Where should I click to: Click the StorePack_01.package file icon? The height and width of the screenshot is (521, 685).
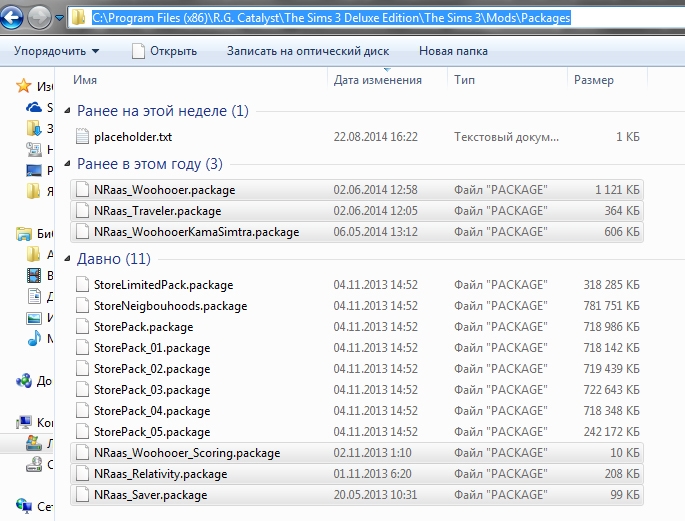click(82, 348)
